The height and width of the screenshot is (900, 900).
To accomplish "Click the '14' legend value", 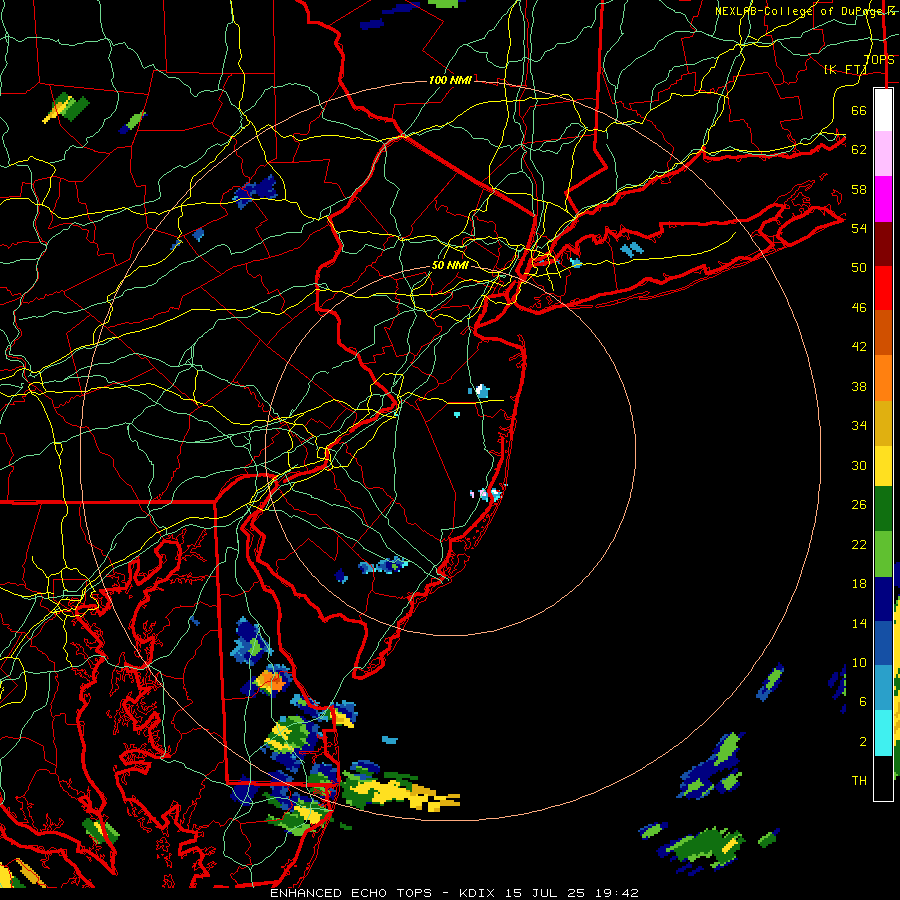I will tap(859, 623).
